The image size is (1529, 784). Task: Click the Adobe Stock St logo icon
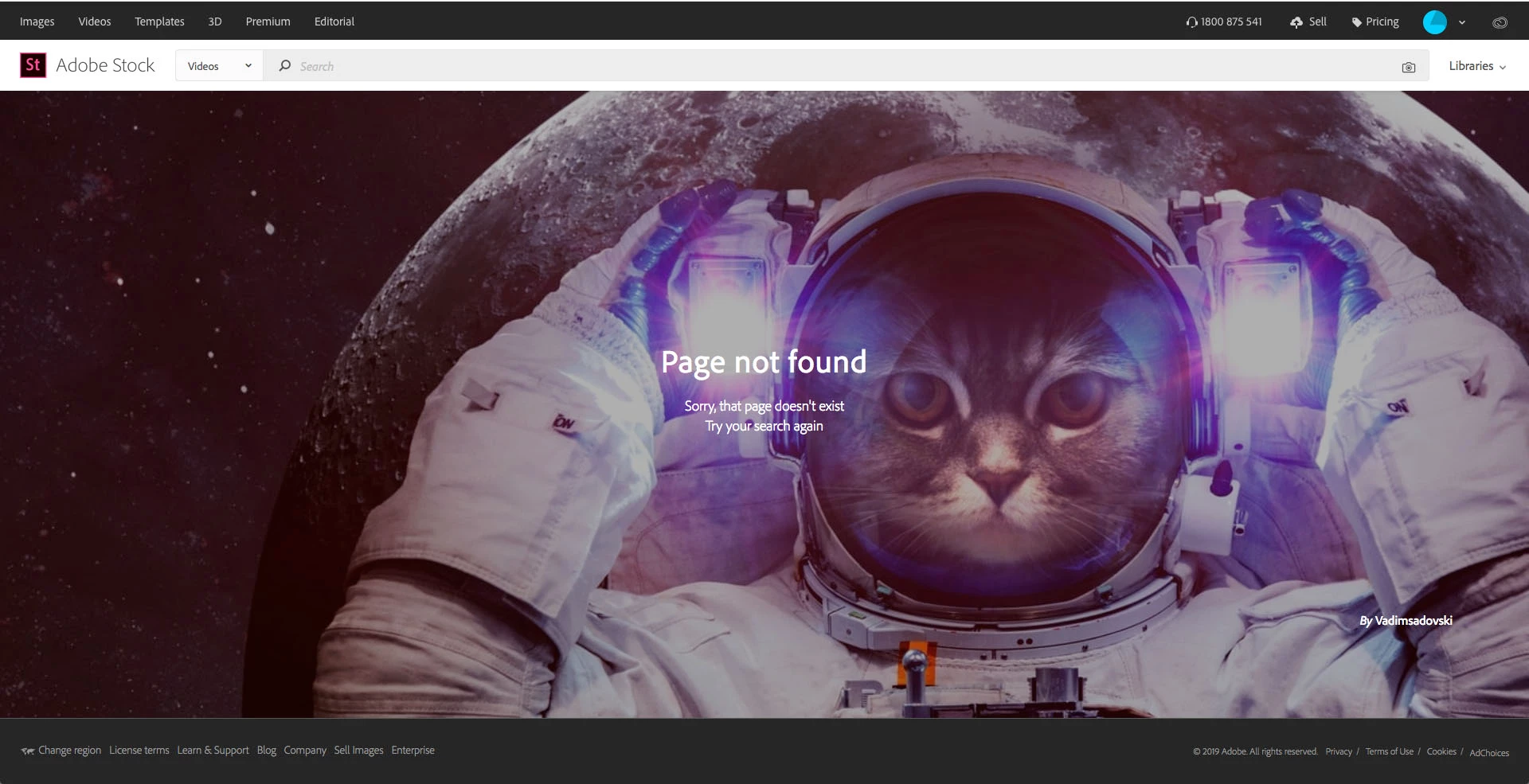(33, 65)
